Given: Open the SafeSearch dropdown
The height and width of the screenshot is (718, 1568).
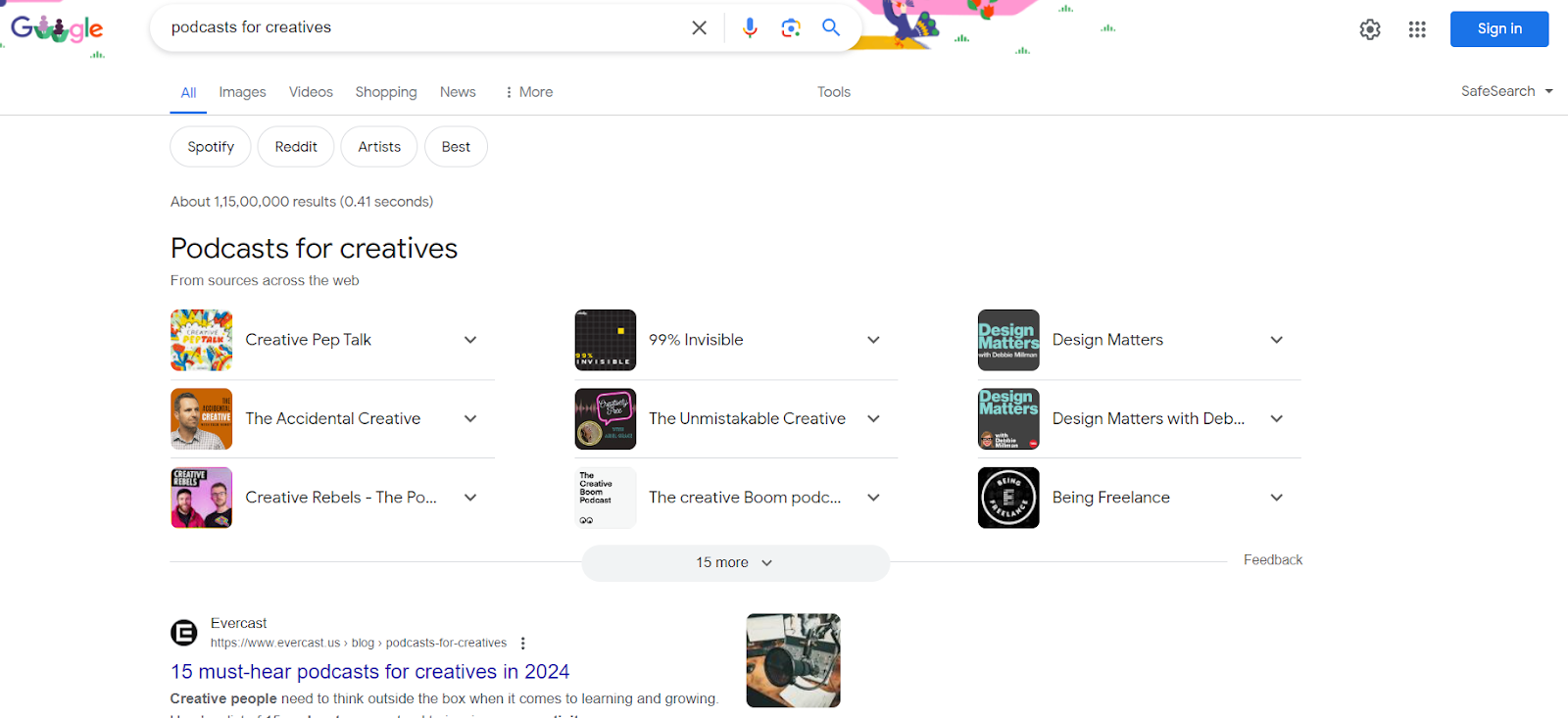Looking at the screenshot, I should pos(1507,91).
